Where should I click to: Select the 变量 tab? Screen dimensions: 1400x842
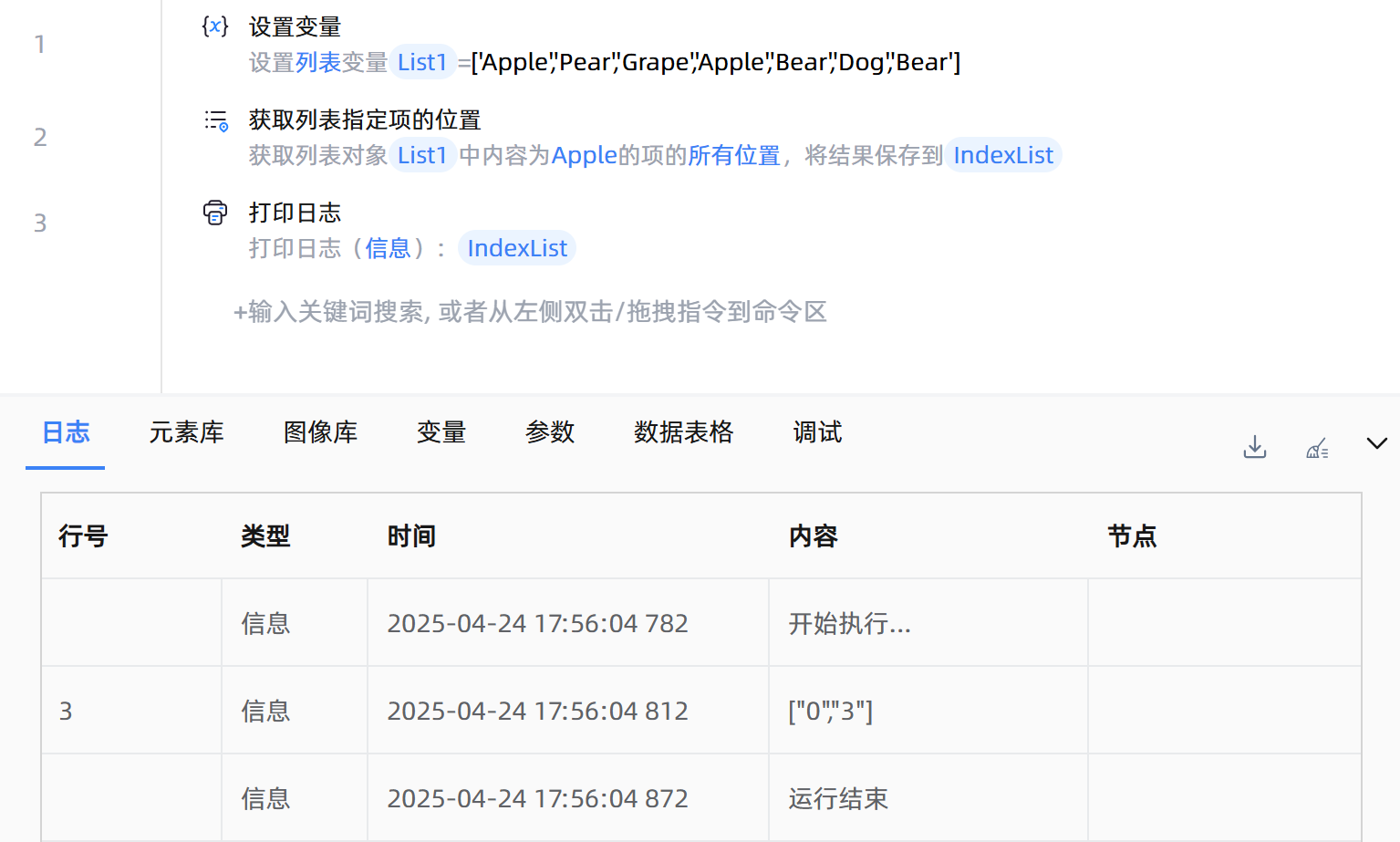[x=441, y=432]
